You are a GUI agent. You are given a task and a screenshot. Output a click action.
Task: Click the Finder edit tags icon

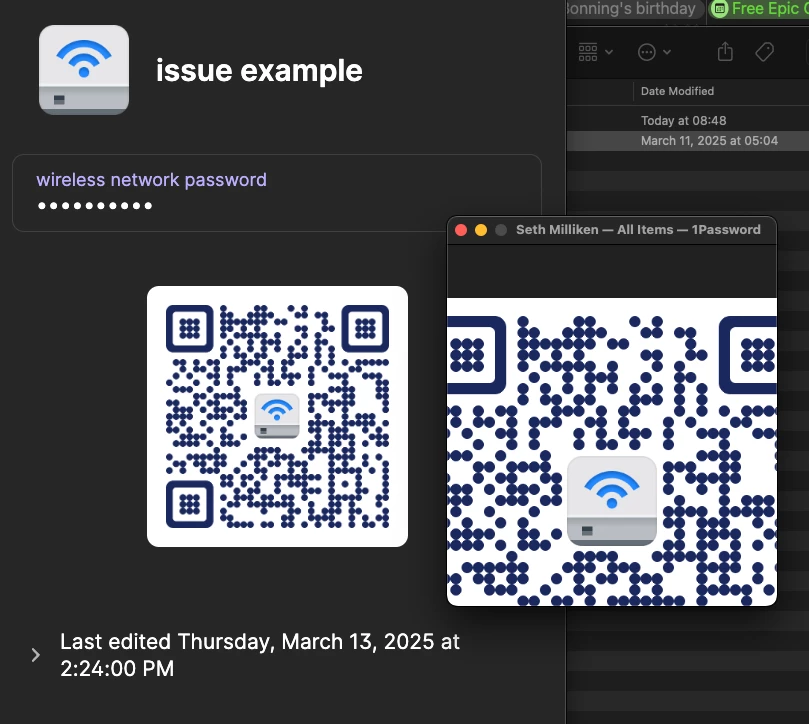point(764,52)
